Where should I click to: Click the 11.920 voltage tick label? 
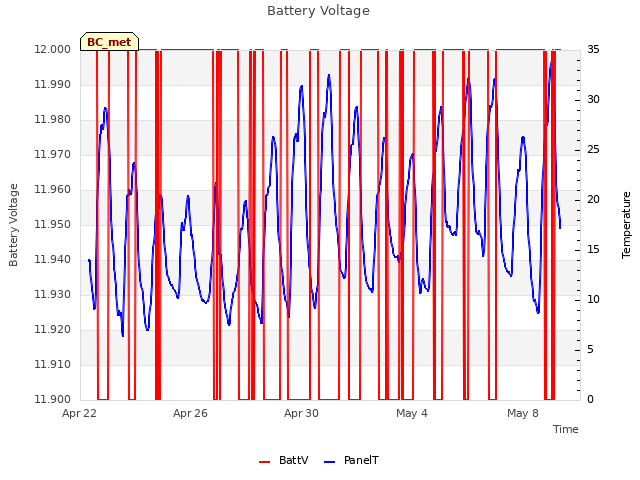pyautogui.click(x=52, y=330)
